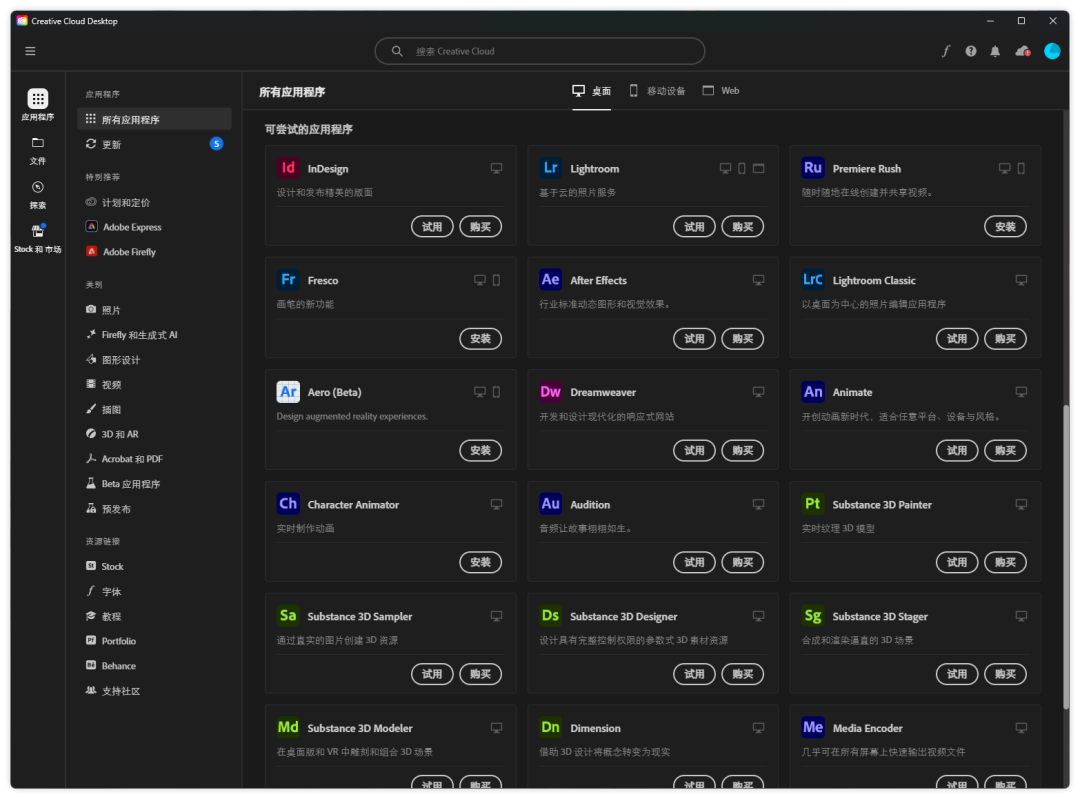Select 所有应用程序 in the sidebar

(x=154, y=119)
